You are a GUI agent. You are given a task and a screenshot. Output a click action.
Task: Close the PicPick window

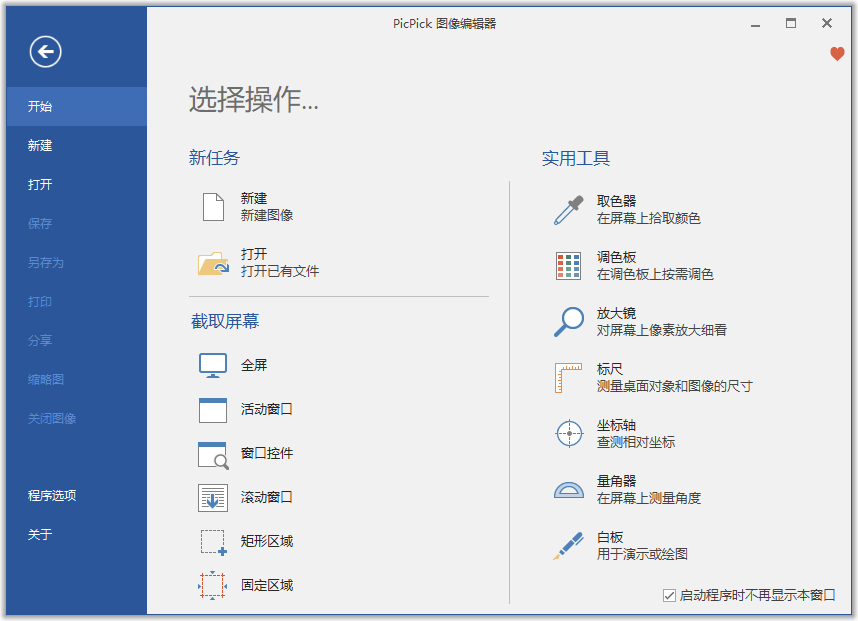point(827,23)
